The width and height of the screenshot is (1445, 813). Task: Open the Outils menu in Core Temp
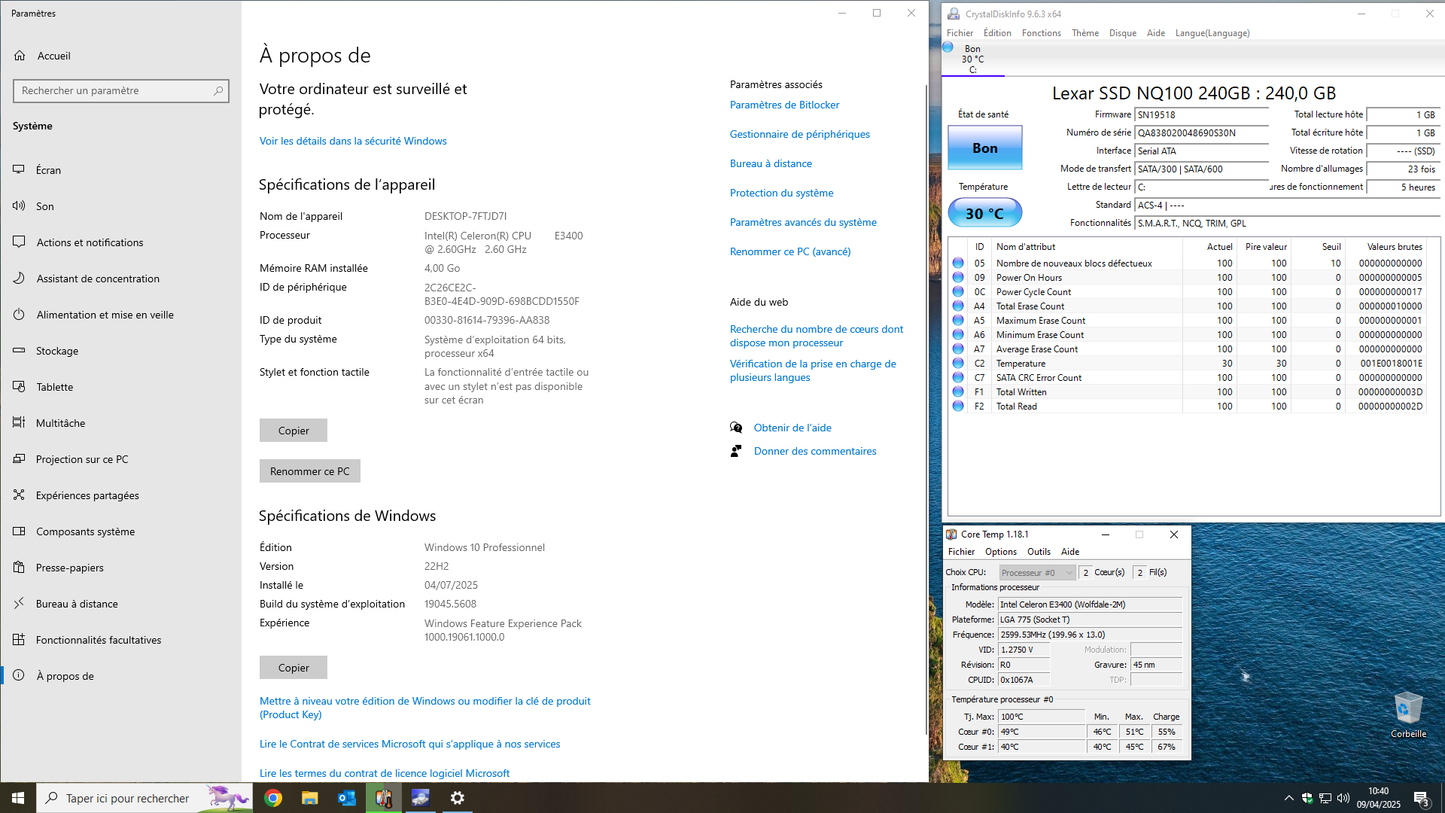1038,552
